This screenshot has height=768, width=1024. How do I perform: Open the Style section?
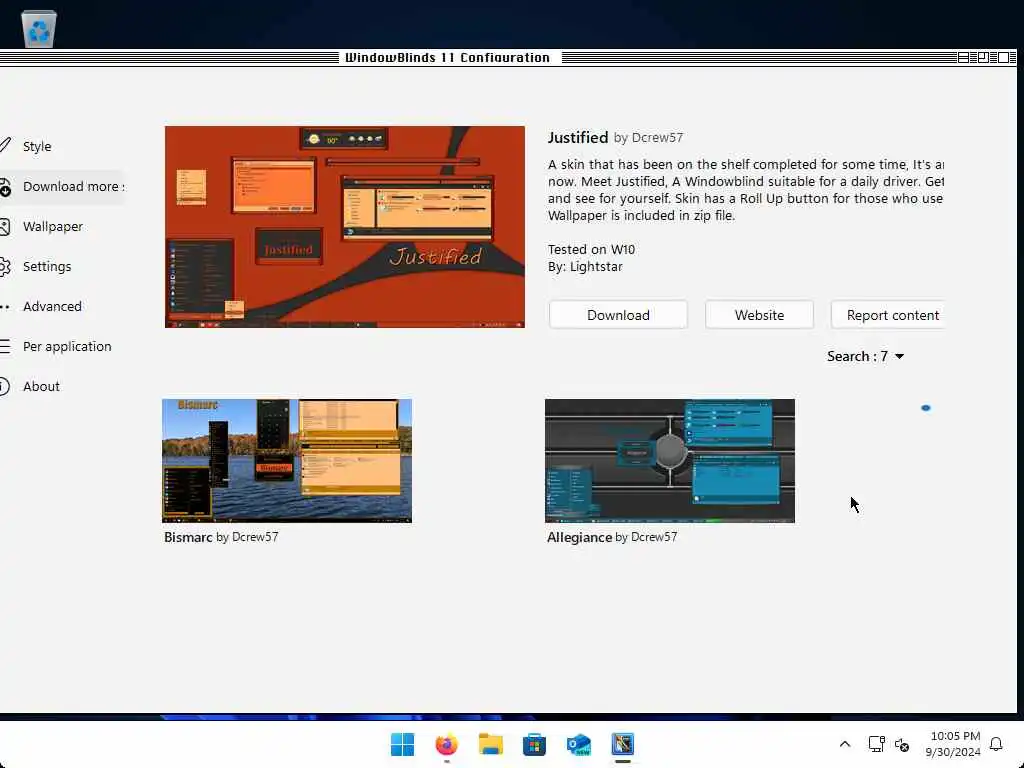(x=37, y=146)
